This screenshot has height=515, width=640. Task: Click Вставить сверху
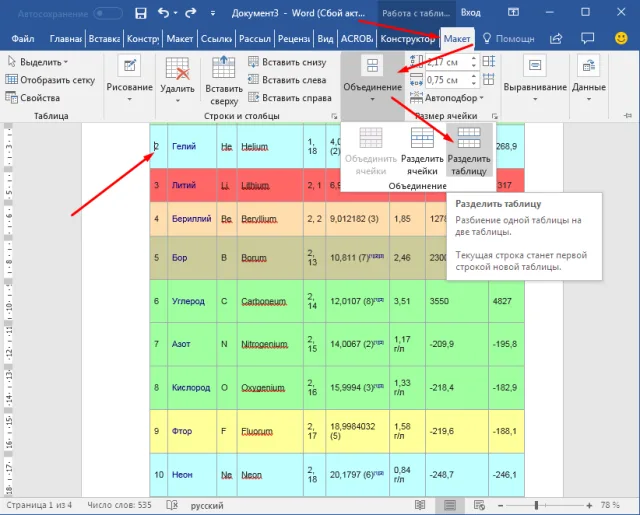pos(224,80)
